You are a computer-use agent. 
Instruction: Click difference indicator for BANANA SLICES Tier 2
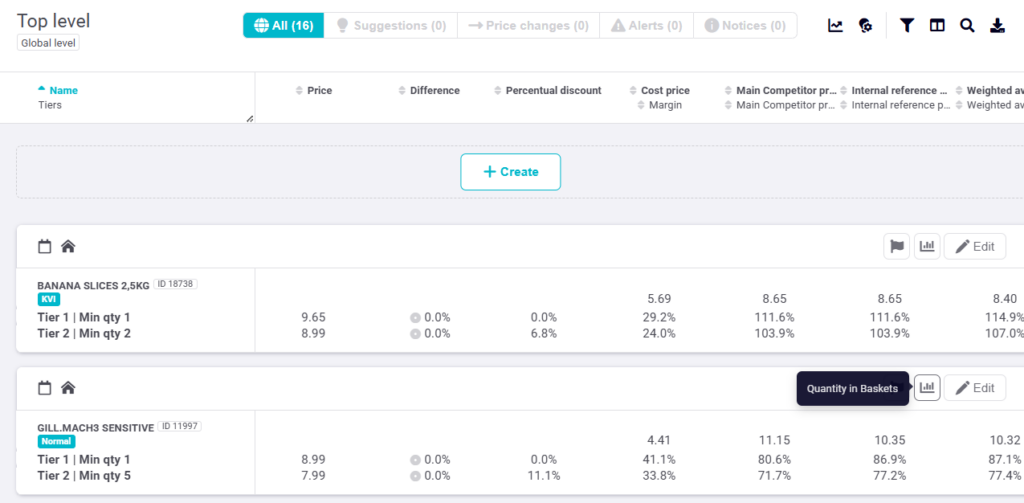click(x=415, y=334)
